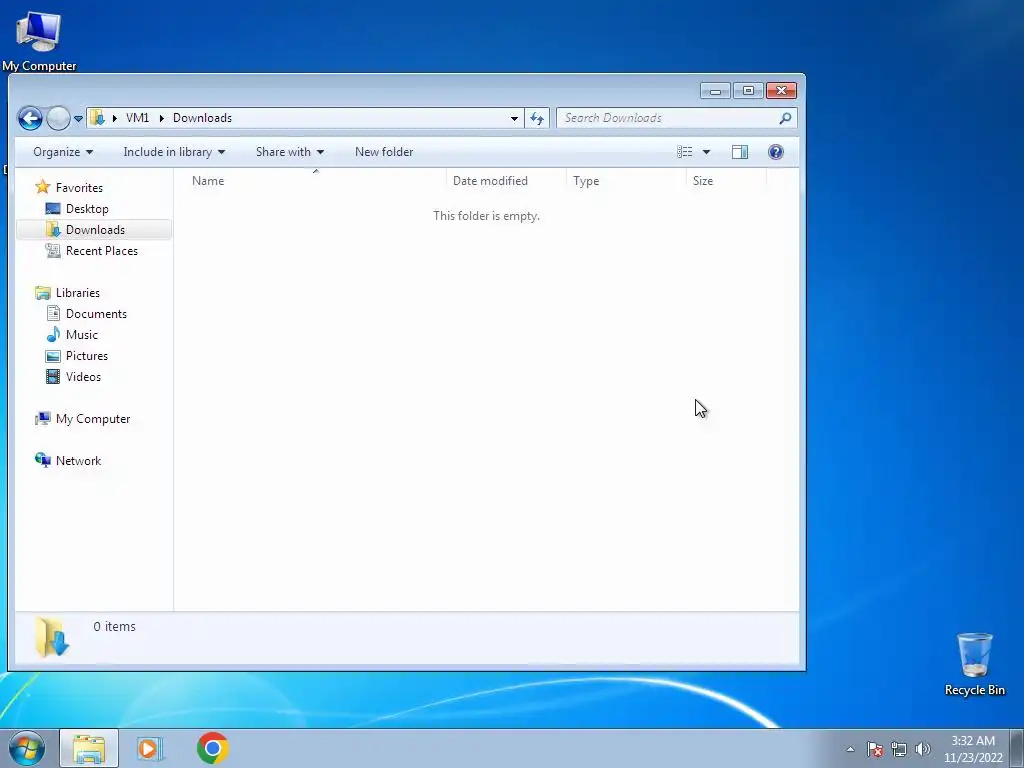Image resolution: width=1024 pixels, height=768 pixels.
Task: Click the Videos filmstrip icon
Action: point(53,377)
